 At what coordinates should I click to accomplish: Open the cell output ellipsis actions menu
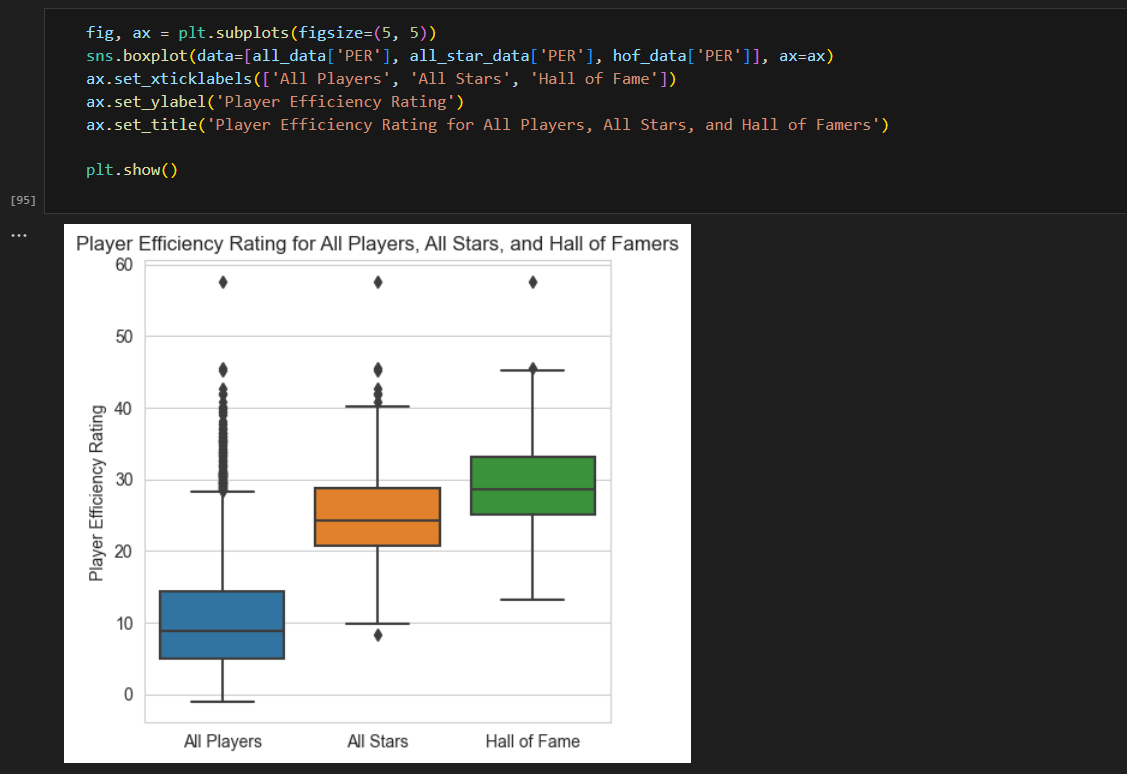click(x=19, y=235)
